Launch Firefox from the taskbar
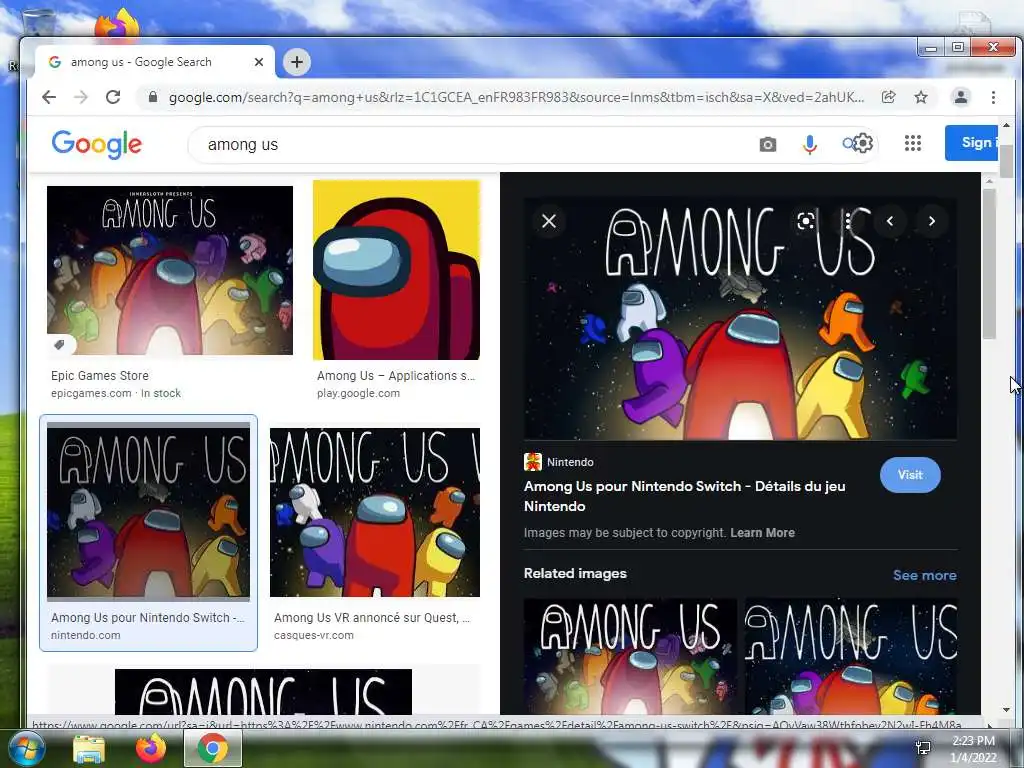The width and height of the screenshot is (1024, 768). click(151, 748)
